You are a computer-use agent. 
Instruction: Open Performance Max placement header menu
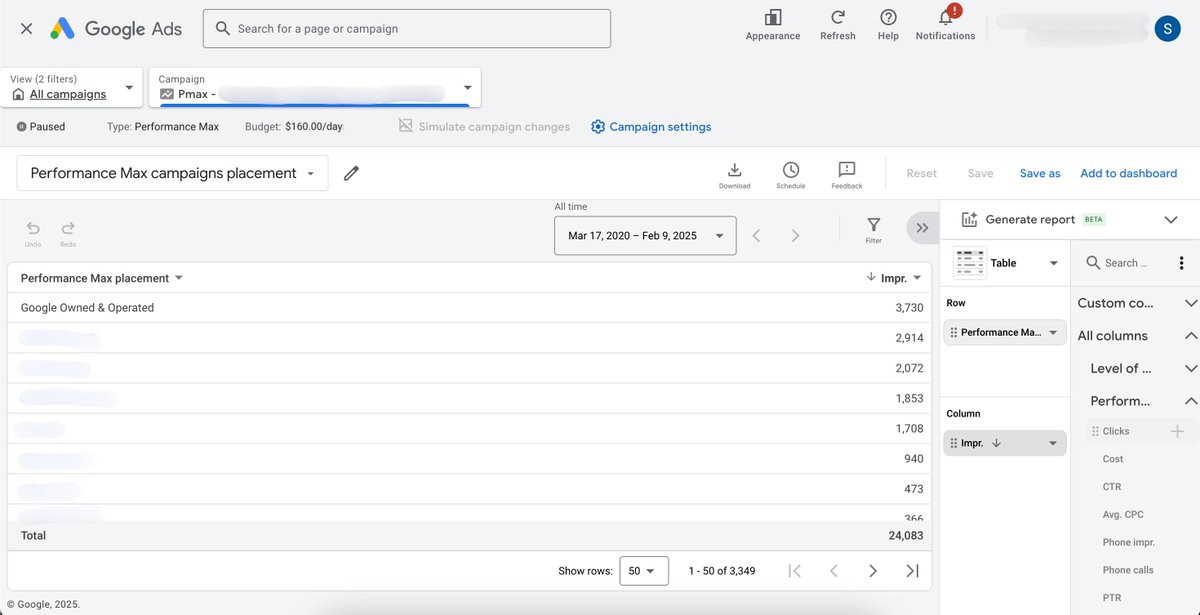179,278
